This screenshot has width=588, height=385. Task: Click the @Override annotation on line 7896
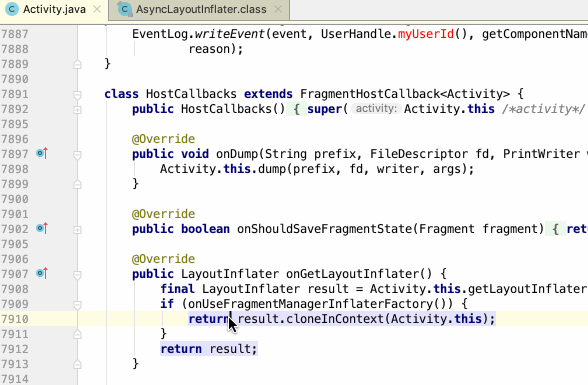pos(164,139)
